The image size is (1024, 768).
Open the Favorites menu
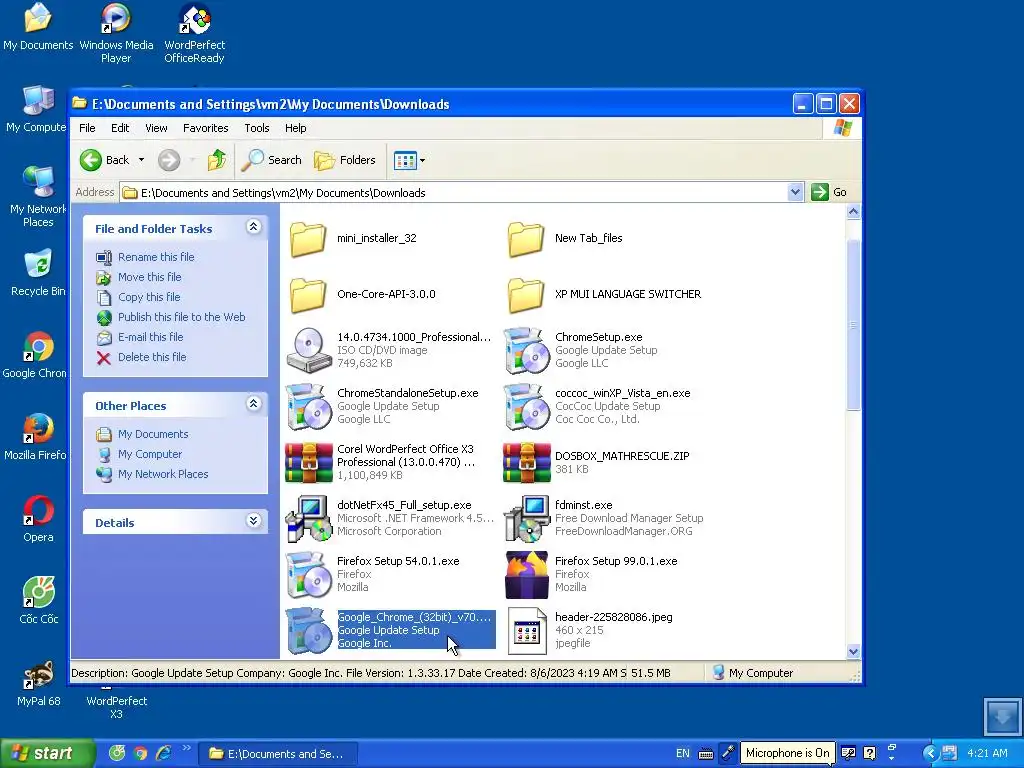click(x=206, y=128)
